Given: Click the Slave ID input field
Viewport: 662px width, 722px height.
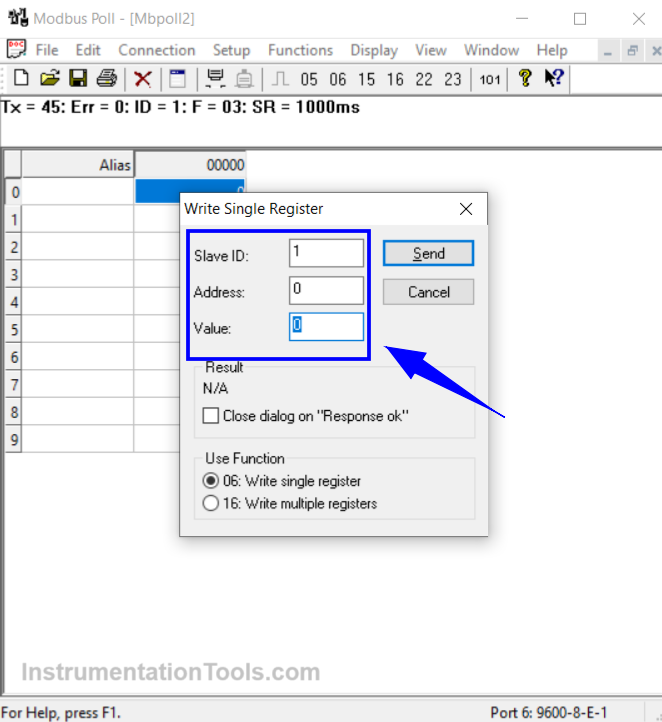Looking at the screenshot, I should click(x=327, y=254).
